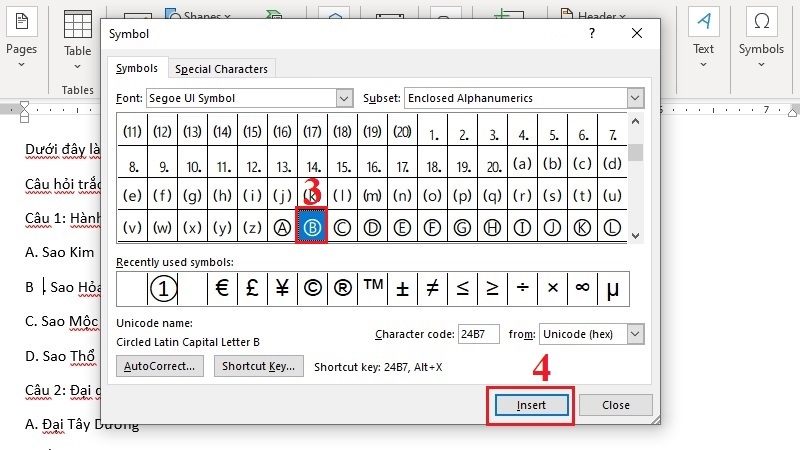Select the parenthesized (11) symbol
The width and height of the screenshot is (800, 450).
(x=132, y=131)
